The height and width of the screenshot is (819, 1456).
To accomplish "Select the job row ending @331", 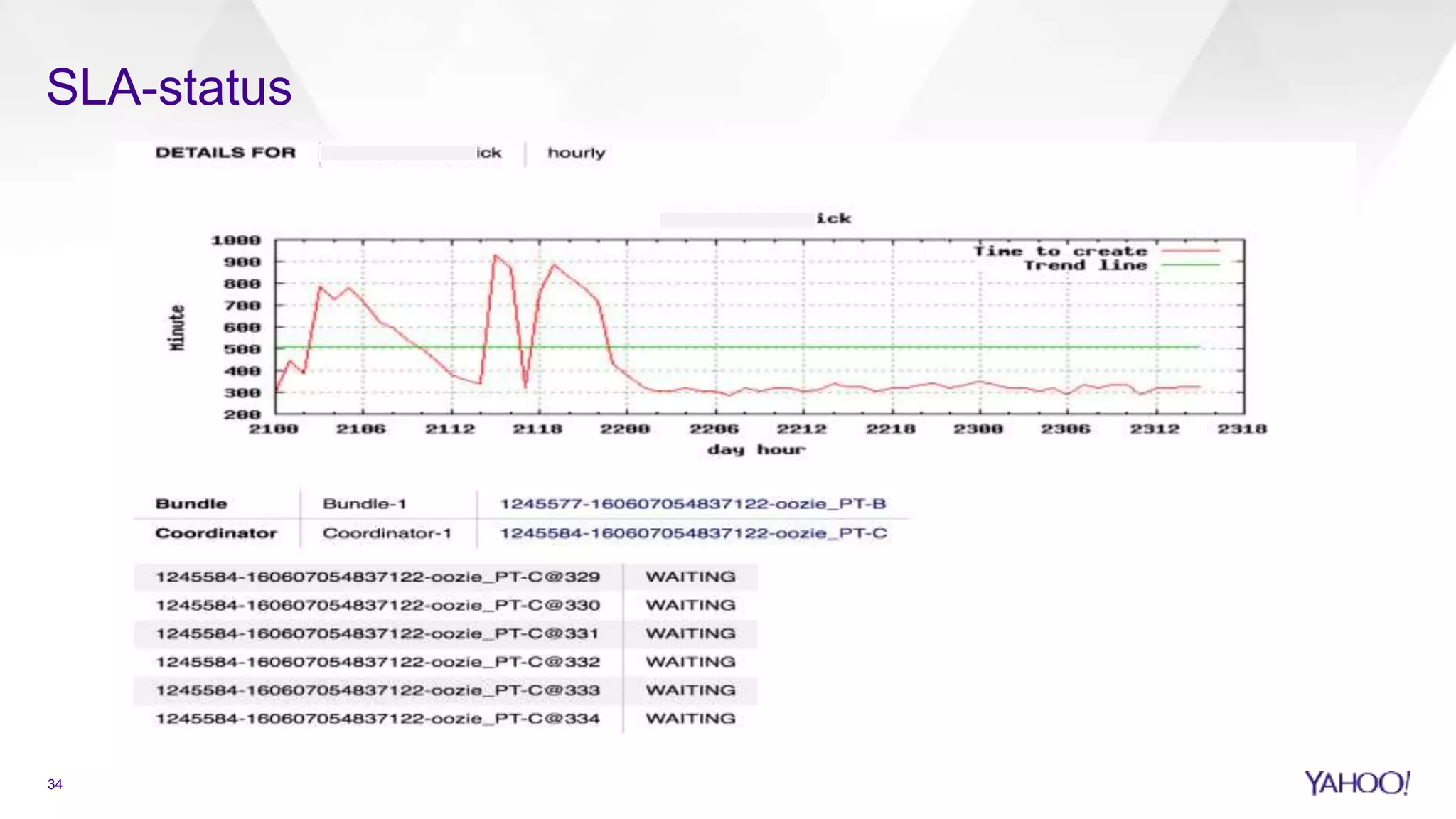I will (378, 633).
